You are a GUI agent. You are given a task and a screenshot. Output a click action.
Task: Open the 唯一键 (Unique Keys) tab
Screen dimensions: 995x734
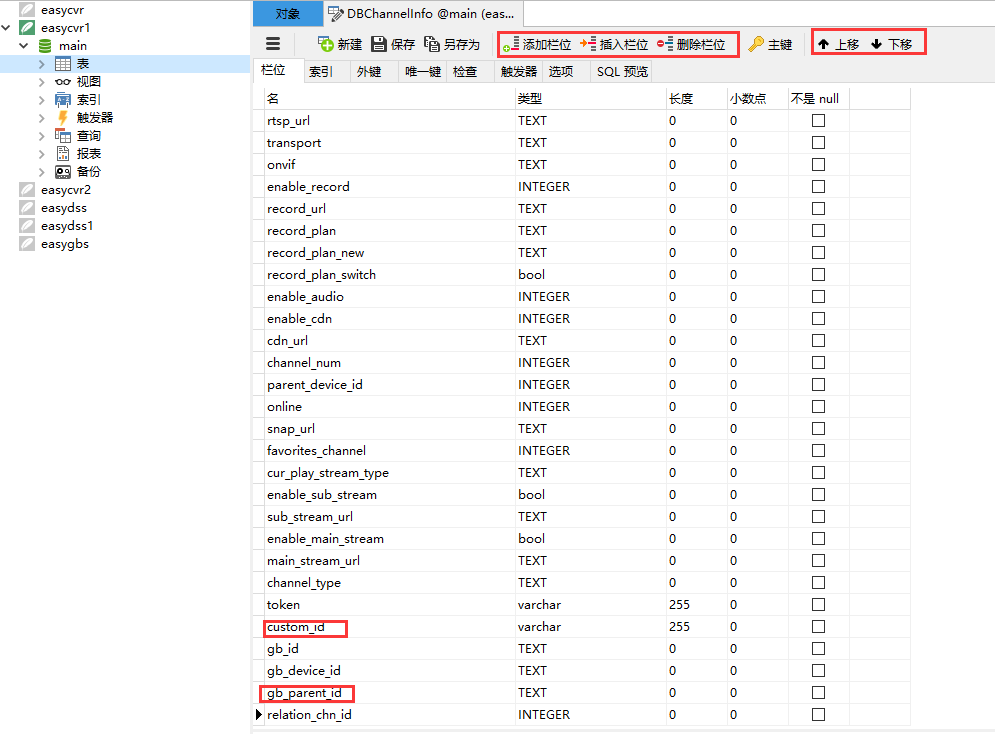point(423,72)
